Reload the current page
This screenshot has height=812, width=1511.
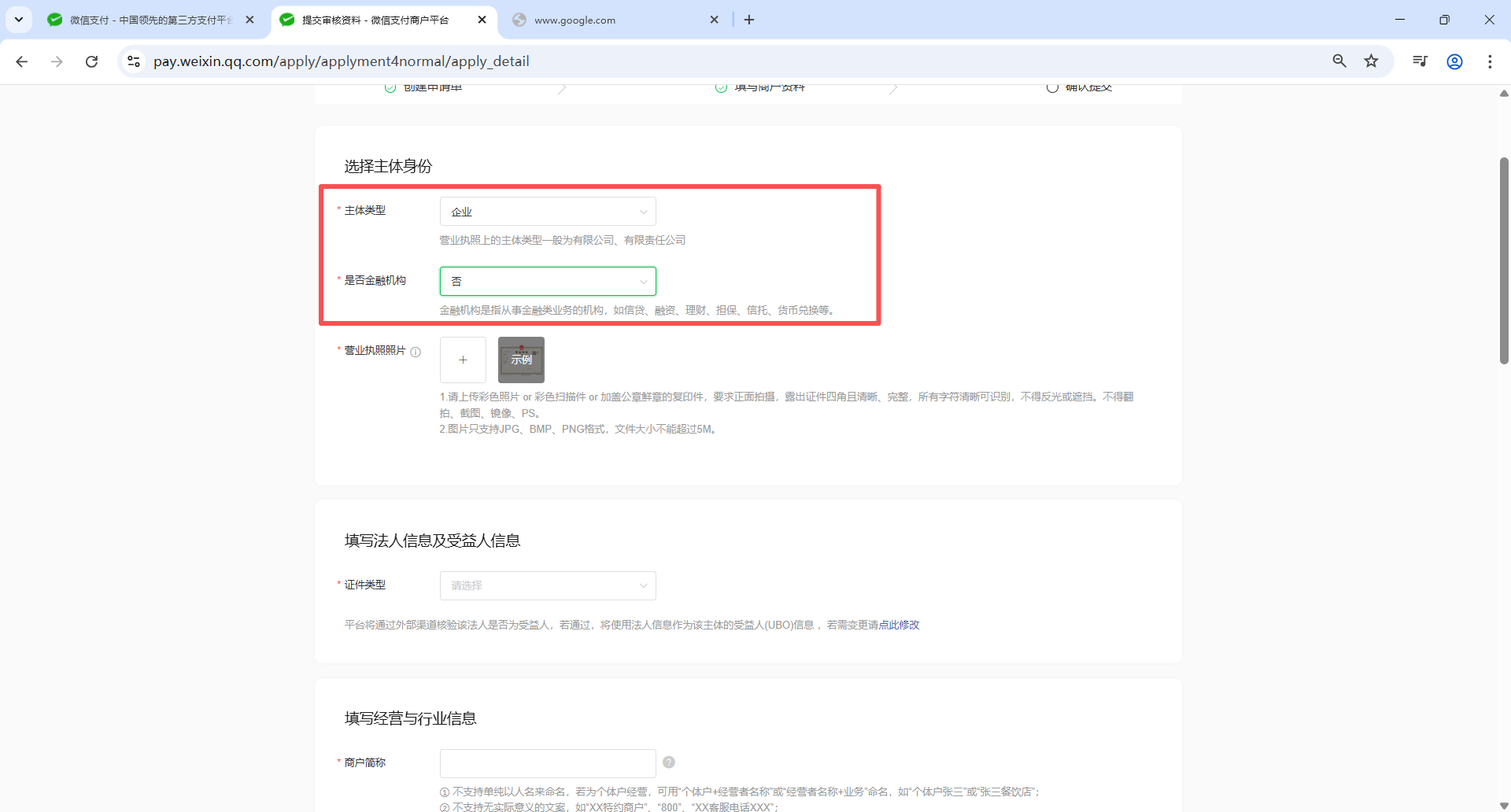[91, 61]
